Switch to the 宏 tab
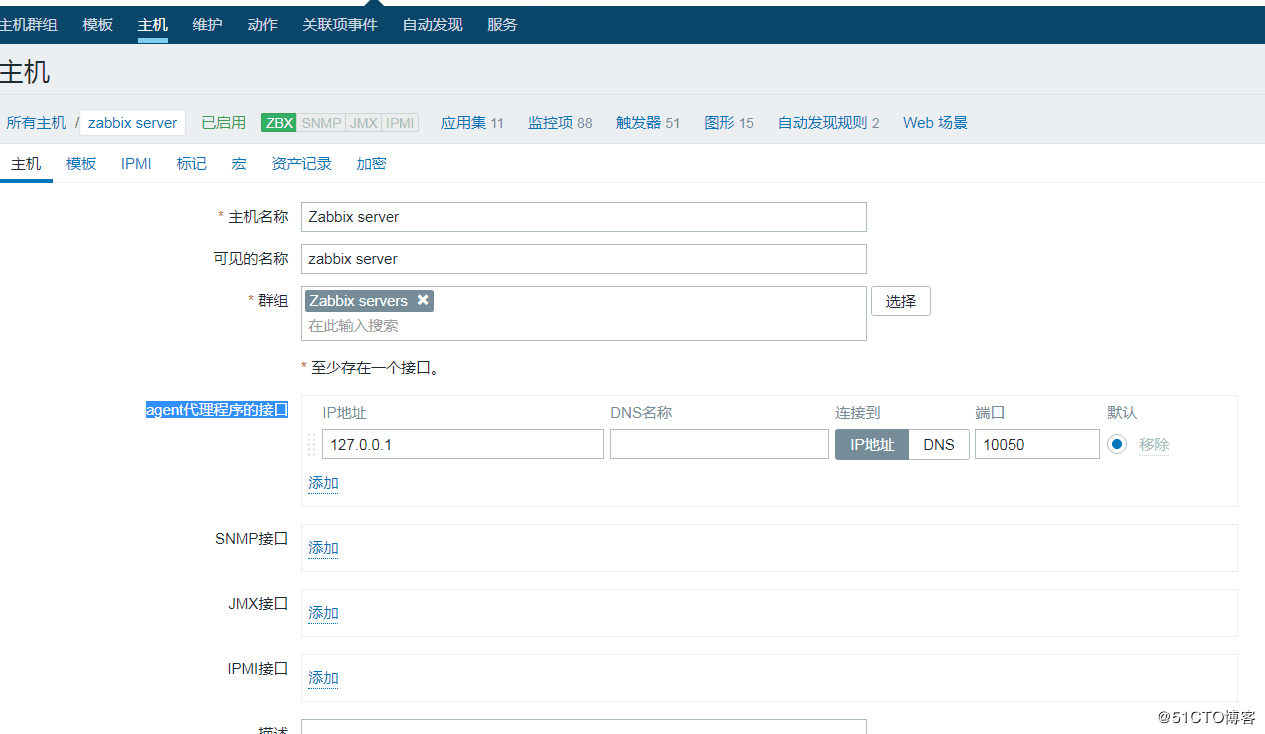This screenshot has width=1265, height=734. click(x=239, y=164)
